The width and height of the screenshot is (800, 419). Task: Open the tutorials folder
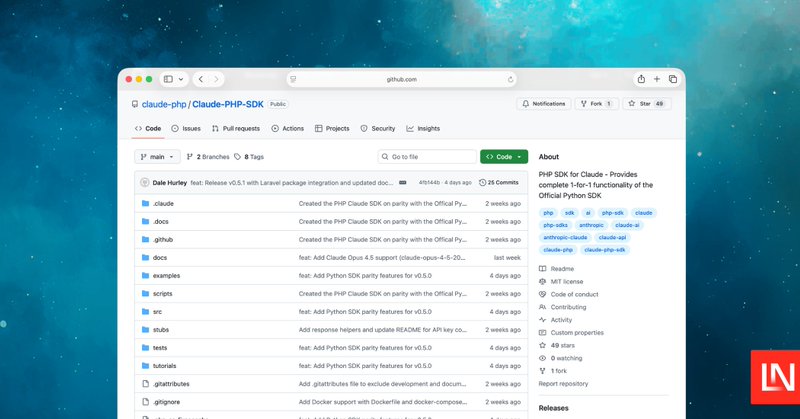[x=164, y=366]
